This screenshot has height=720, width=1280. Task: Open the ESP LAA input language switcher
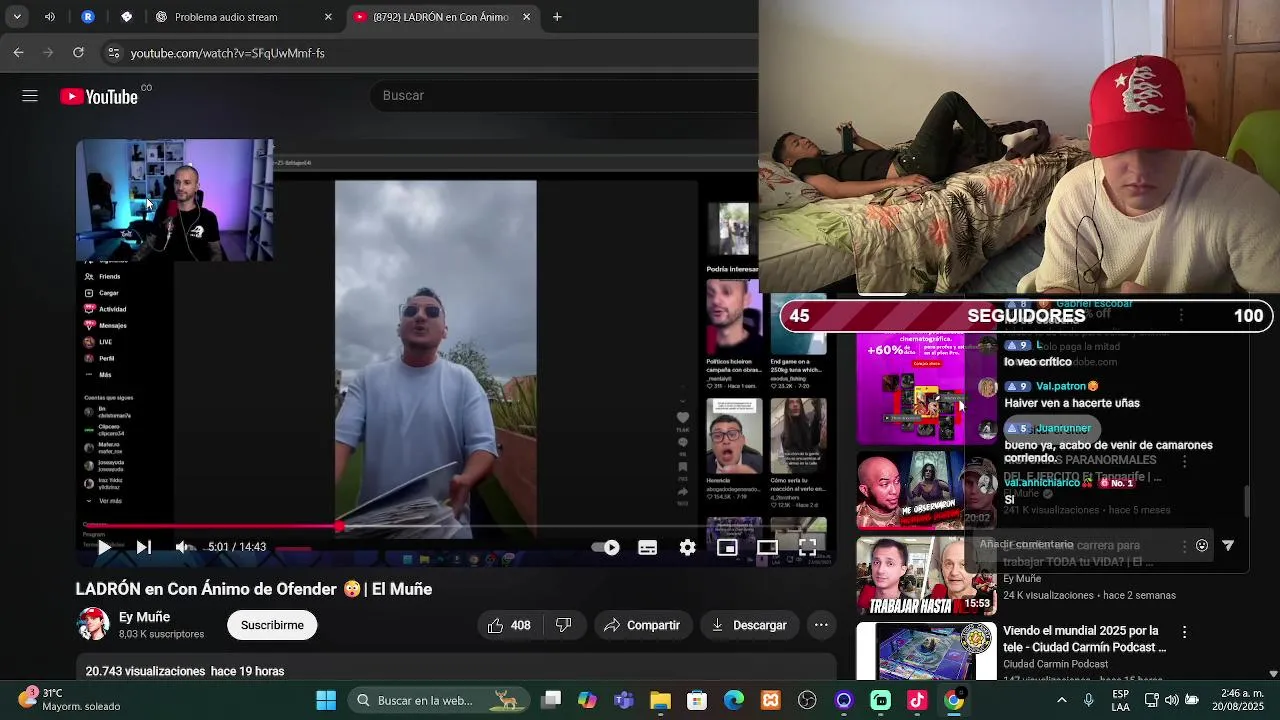click(x=1121, y=700)
